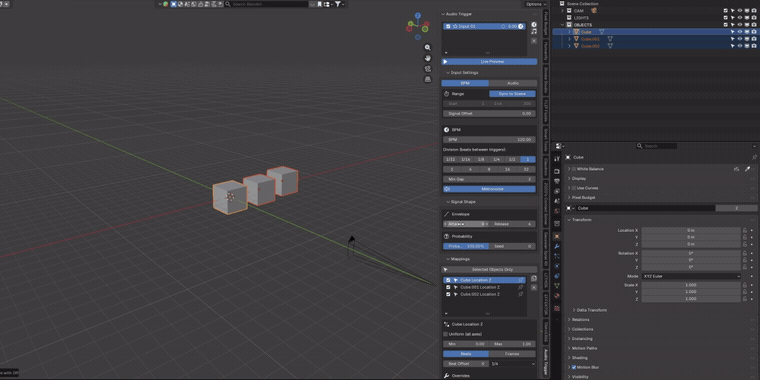The width and height of the screenshot is (760, 380).
Task: Expand Cube.002 in the outliner
Action: 570,46
